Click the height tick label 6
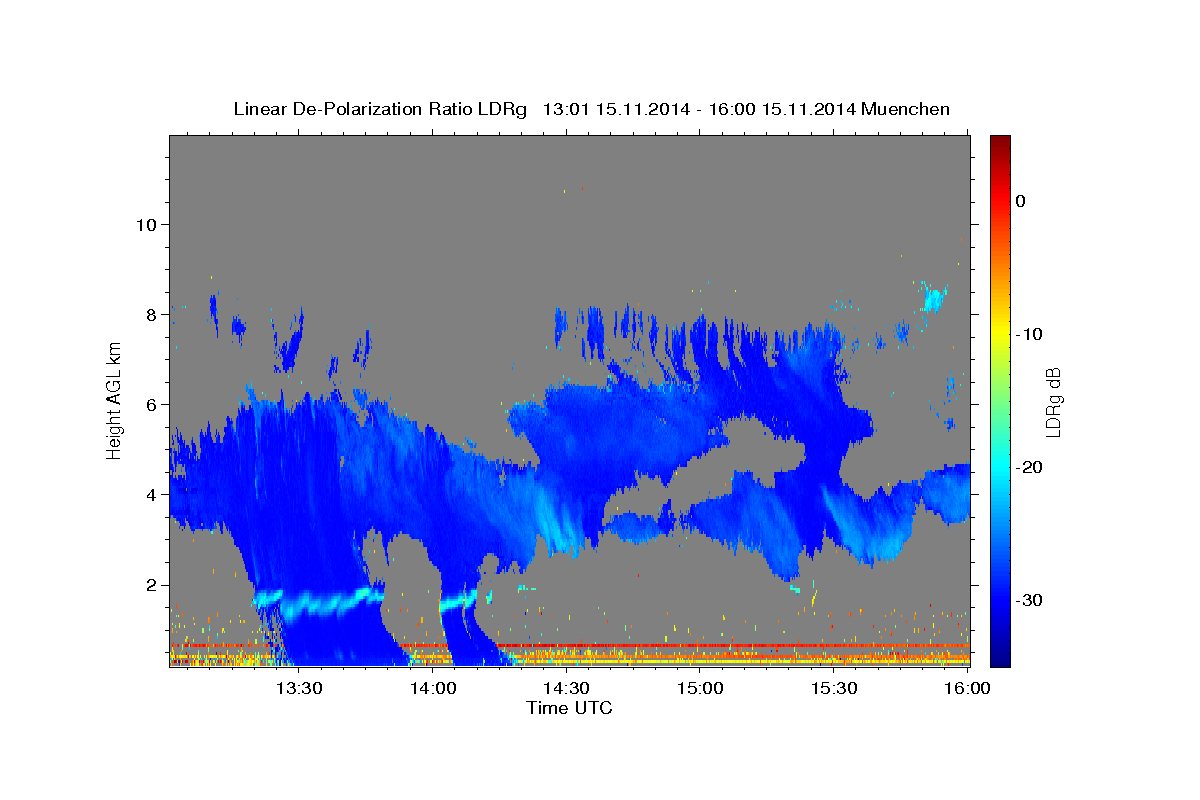Screen dimensions: 1200x800 tap(151, 404)
